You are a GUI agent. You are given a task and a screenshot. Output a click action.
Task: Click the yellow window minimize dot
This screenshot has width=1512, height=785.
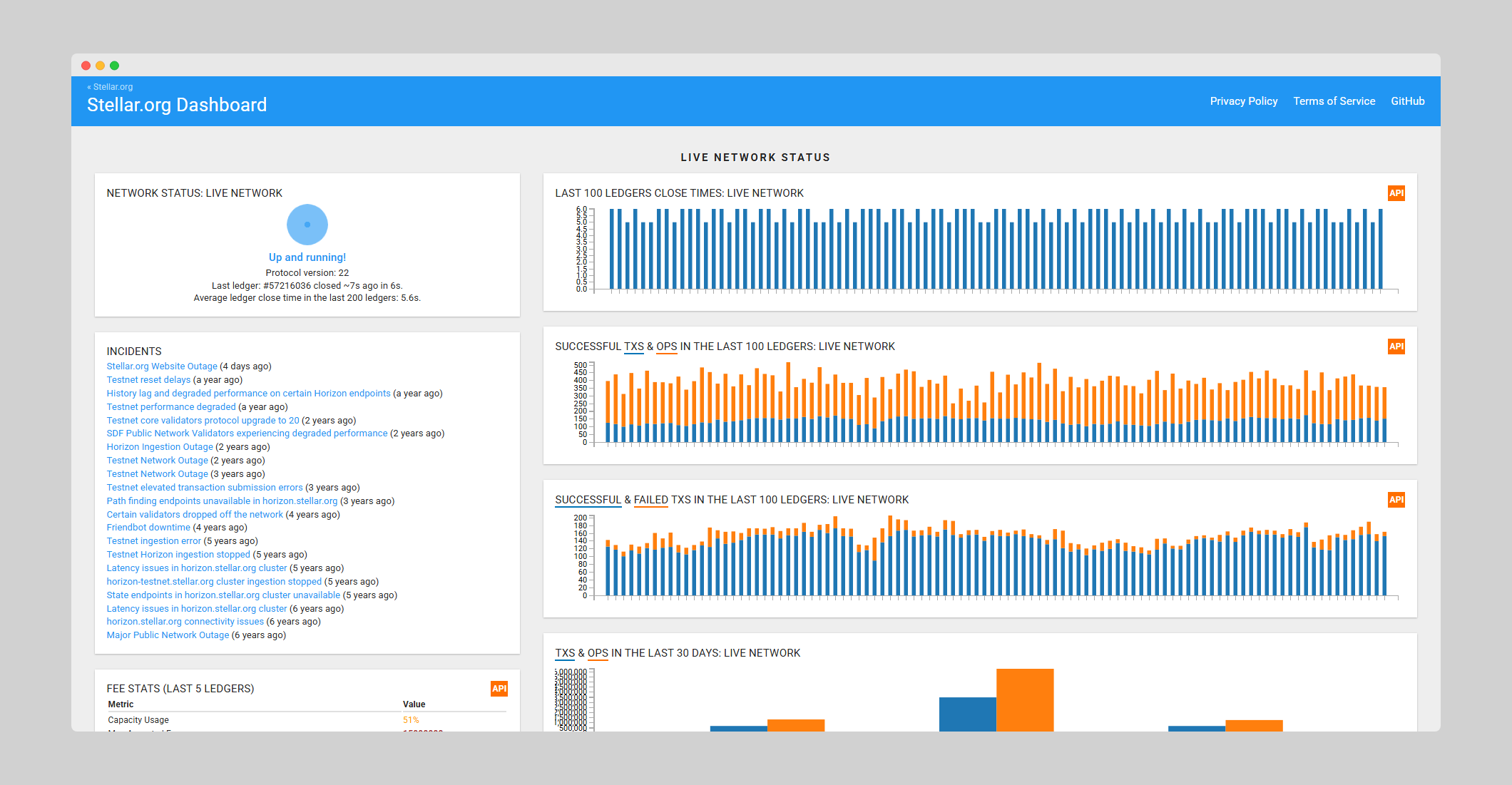click(x=101, y=66)
